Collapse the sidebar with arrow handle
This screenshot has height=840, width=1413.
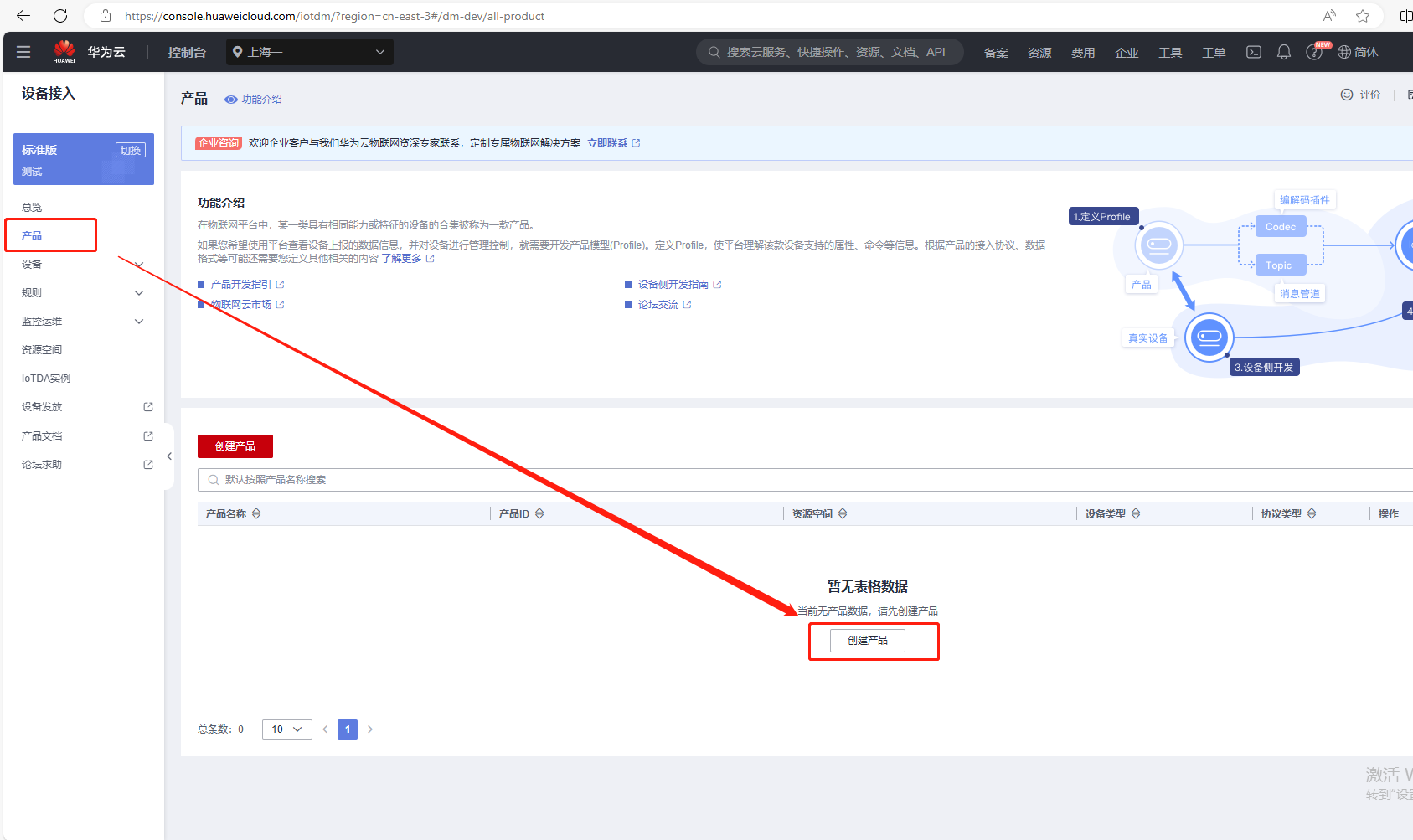coord(169,456)
